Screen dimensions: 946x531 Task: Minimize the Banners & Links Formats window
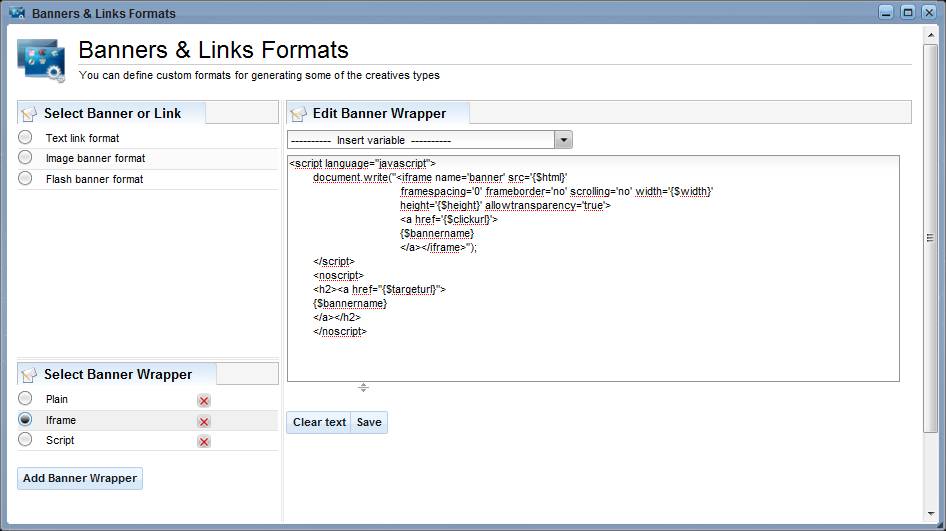point(886,12)
